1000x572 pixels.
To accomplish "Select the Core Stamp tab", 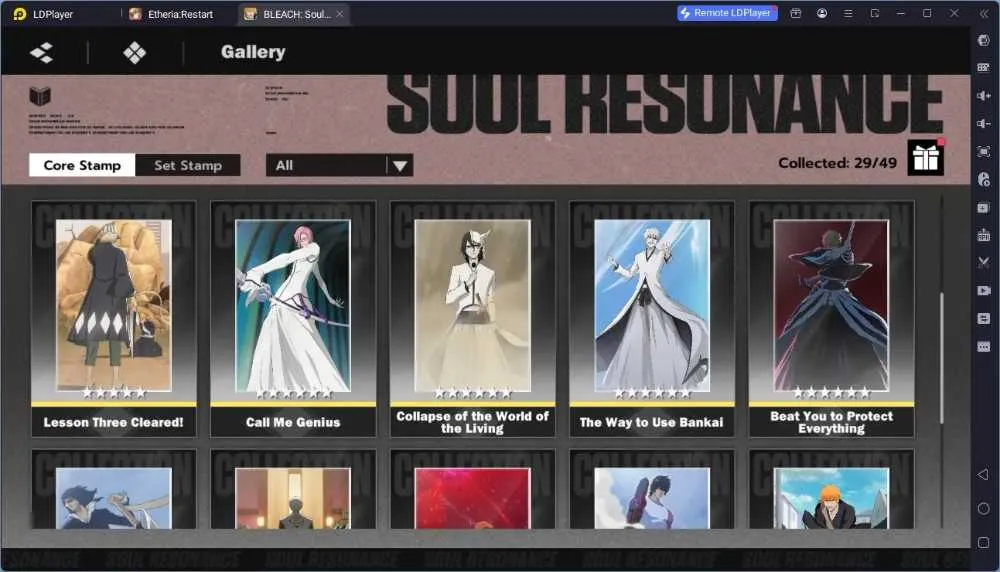I will tap(82, 165).
